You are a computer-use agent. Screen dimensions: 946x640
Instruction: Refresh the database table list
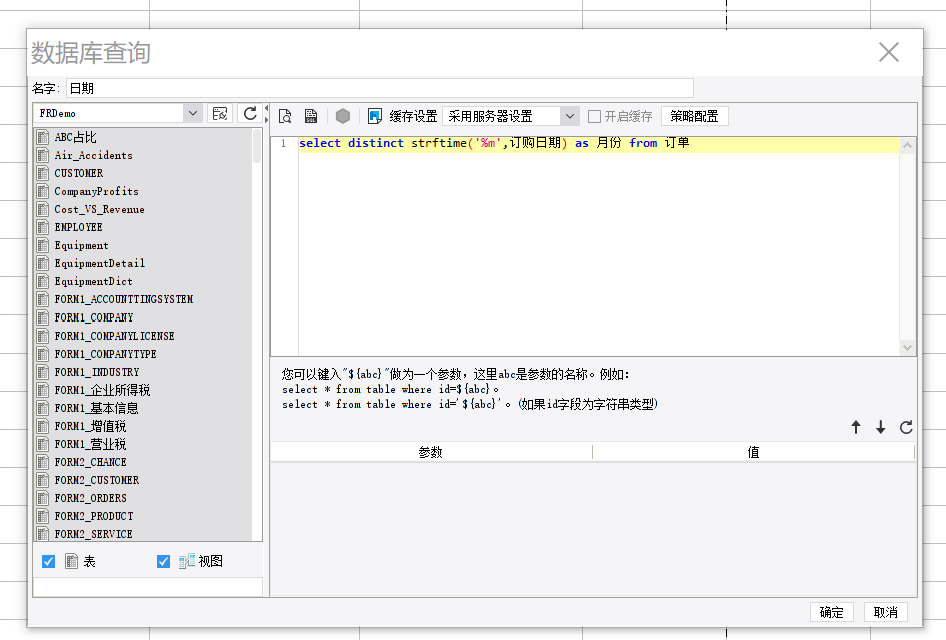coord(250,113)
